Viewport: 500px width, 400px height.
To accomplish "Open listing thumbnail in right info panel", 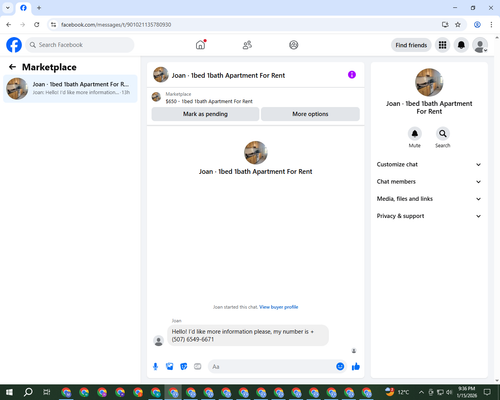I will pos(429,82).
